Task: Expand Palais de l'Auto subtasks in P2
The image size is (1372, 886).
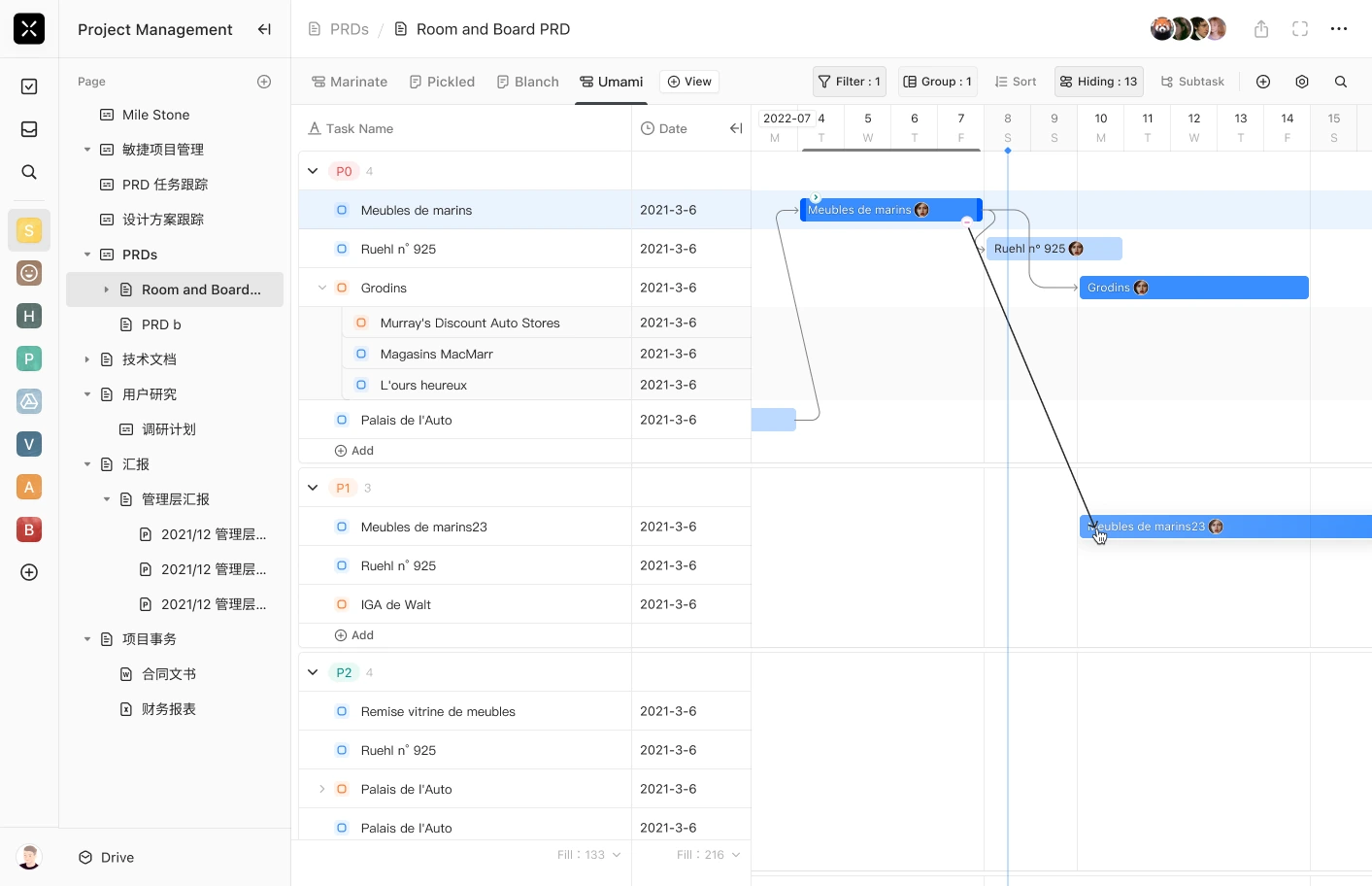Action: point(322,789)
